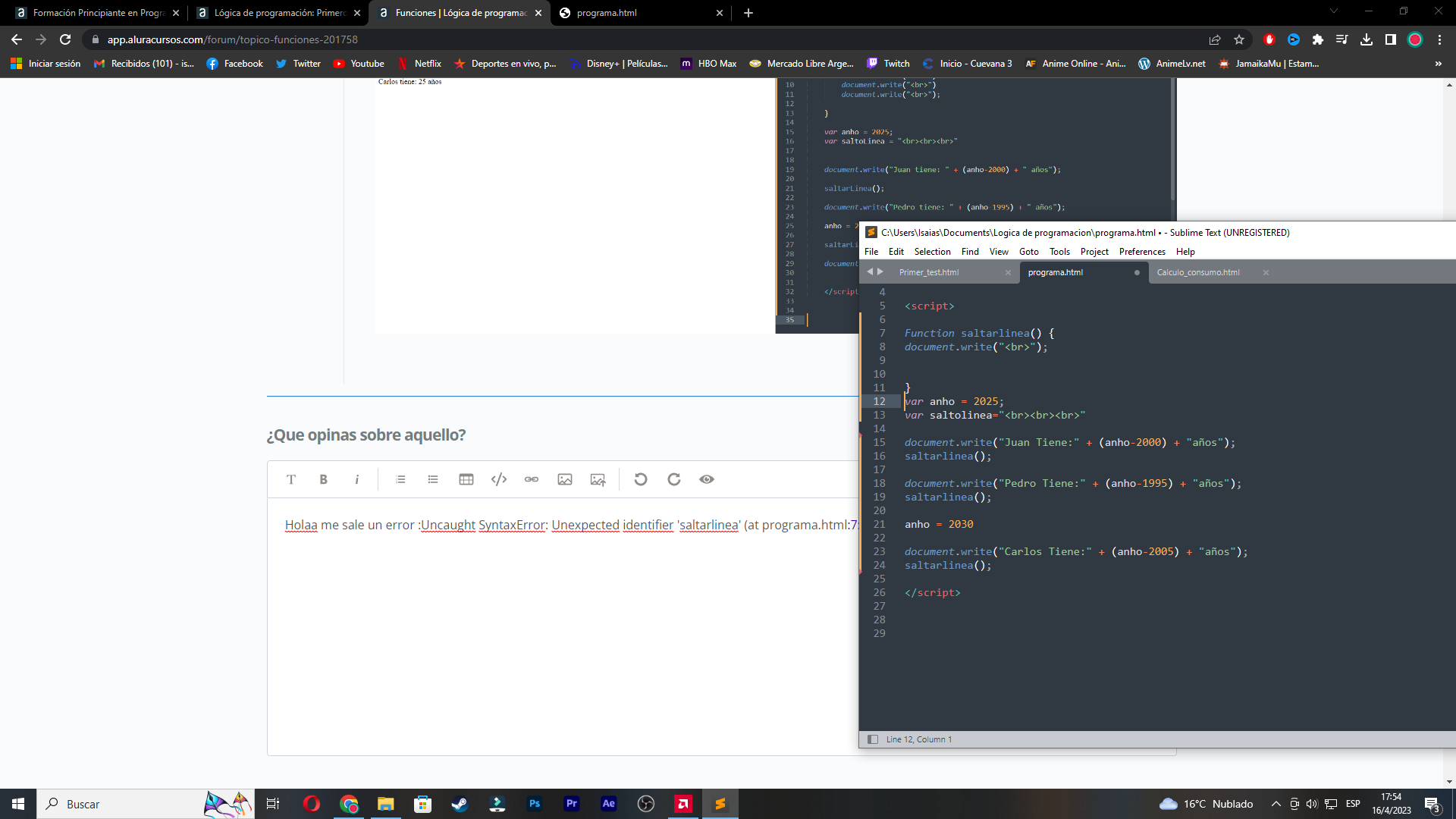The width and height of the screenshot is (1456, 819).
Task: Open Sublime Text File menu
Action: [871, 252]
